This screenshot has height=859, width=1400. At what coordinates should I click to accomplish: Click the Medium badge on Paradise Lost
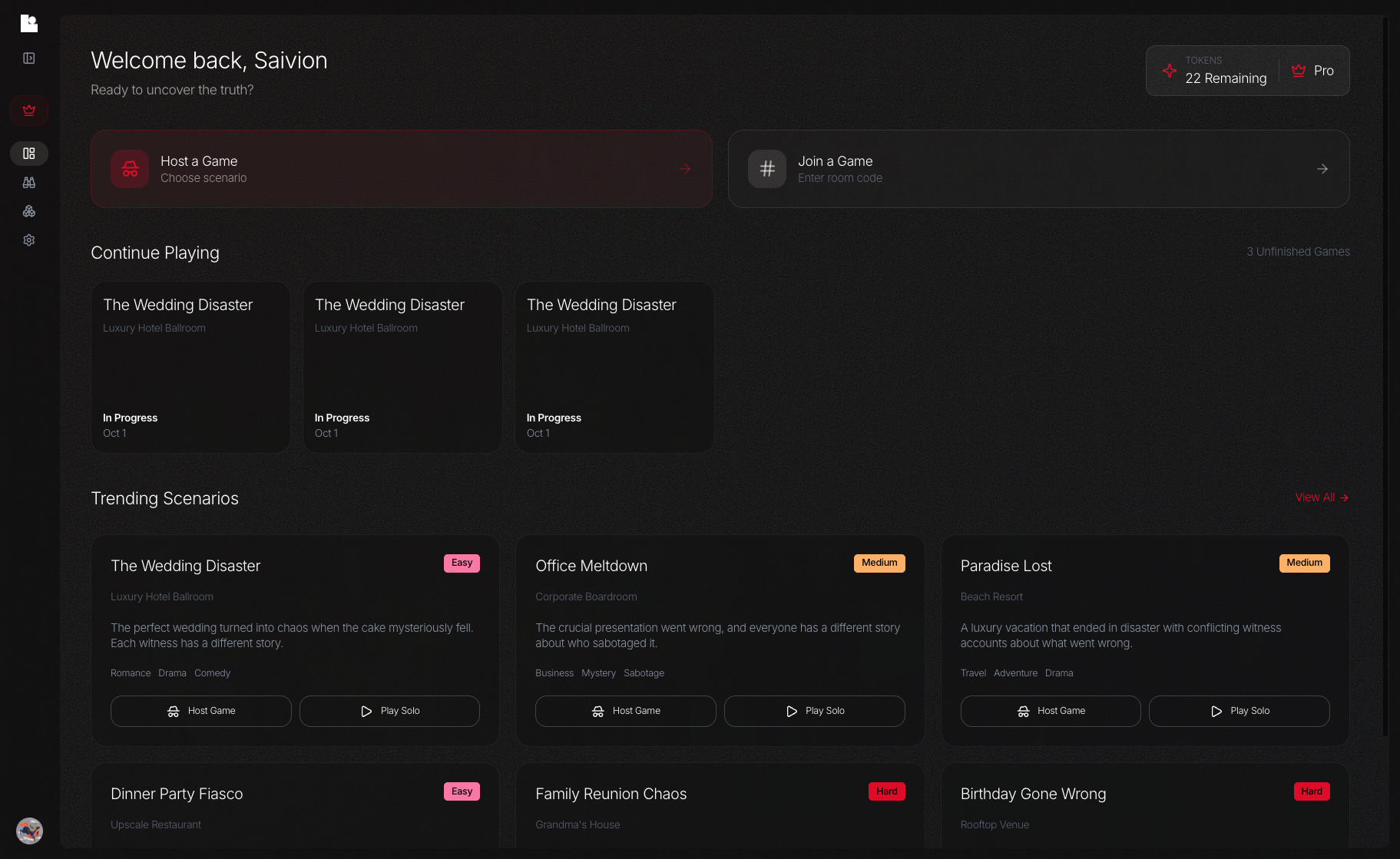[1304, 563]
